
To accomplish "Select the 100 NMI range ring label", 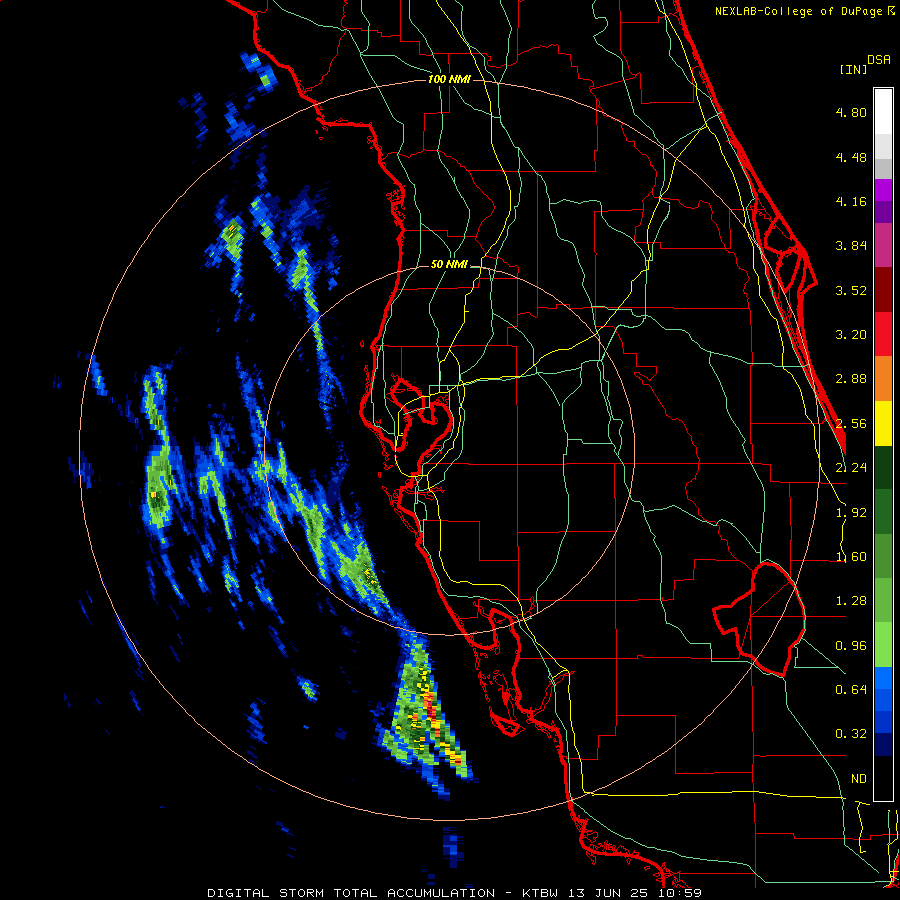I will (x=449, y=79).
